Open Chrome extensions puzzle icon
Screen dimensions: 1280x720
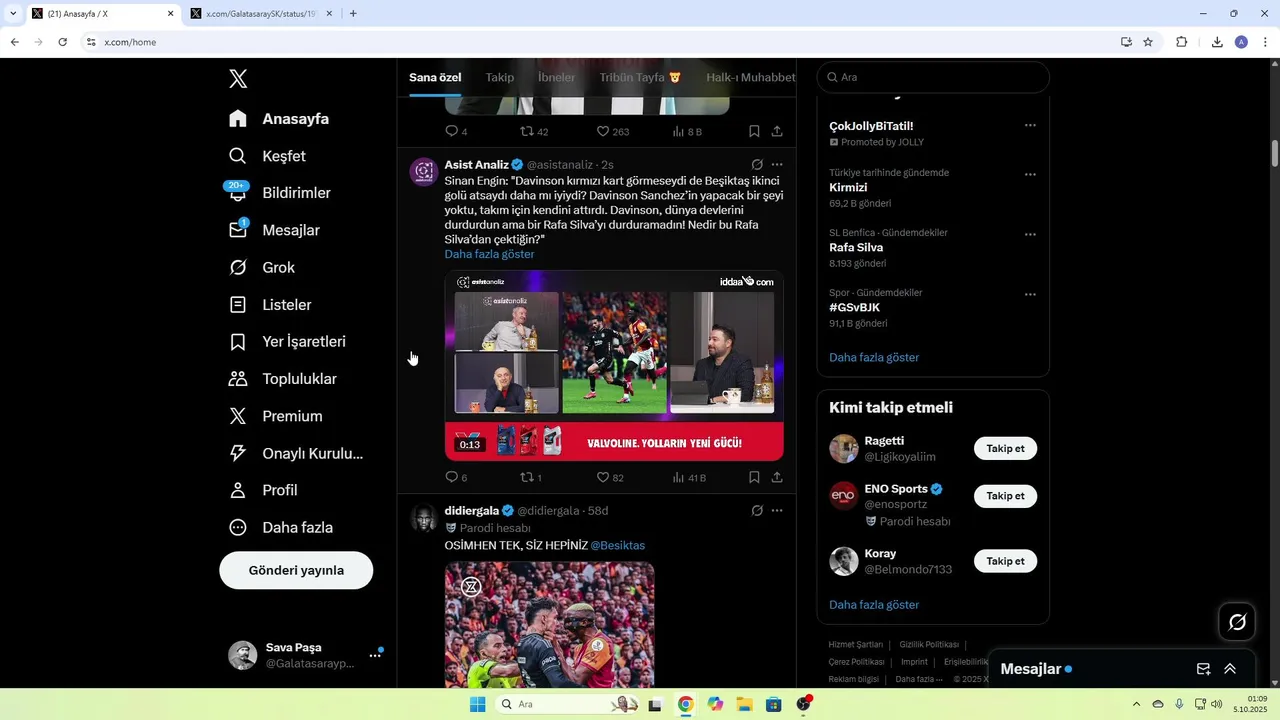(1182, 42)
